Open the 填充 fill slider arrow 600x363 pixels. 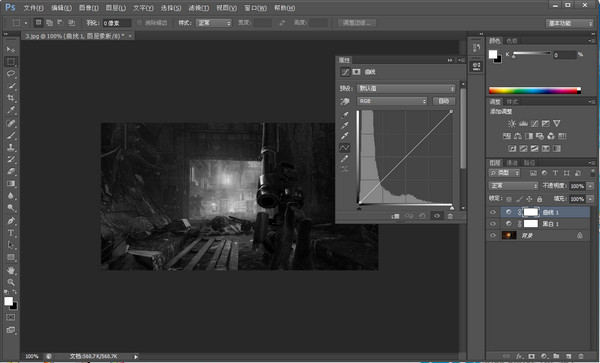(590, 199)
